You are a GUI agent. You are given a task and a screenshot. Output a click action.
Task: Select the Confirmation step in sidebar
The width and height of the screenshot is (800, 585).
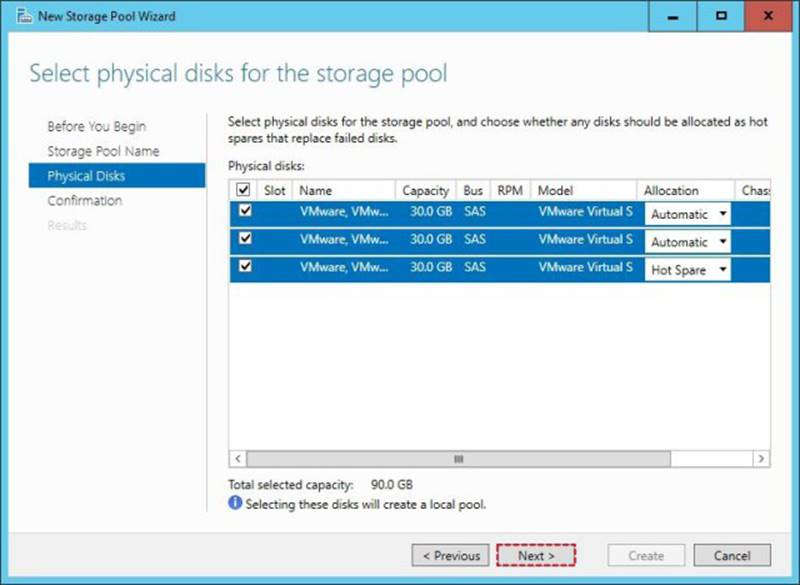click(85, 201)
